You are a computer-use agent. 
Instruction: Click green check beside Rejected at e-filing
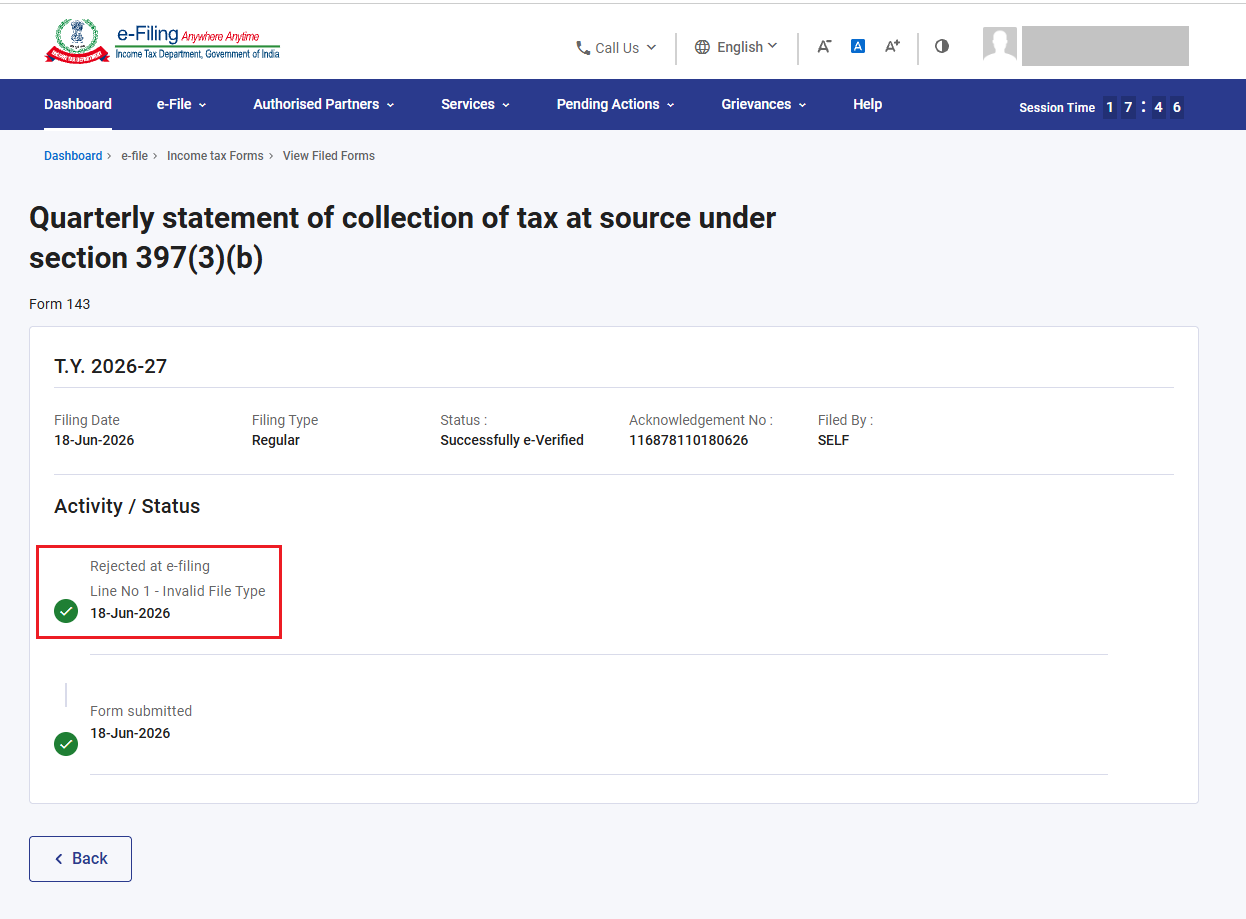[66, 610]
